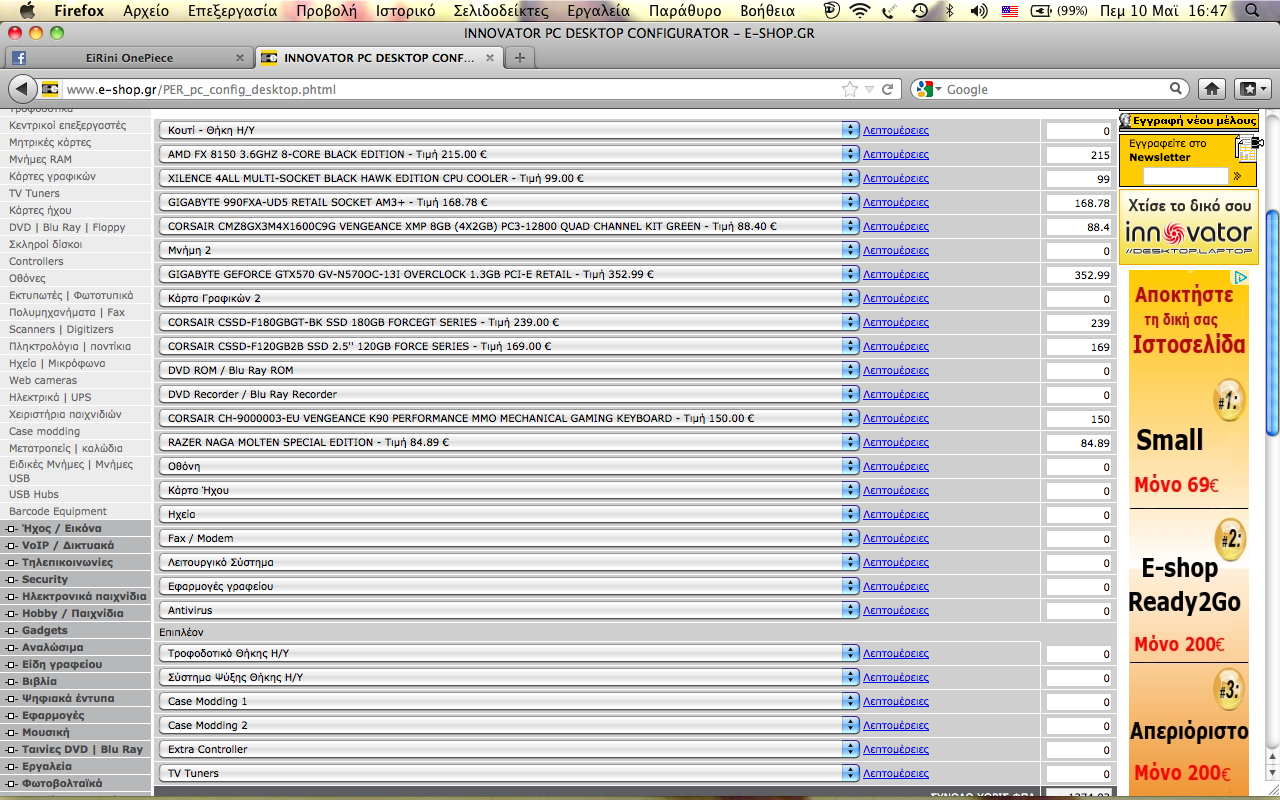Click the Αποκτήστε τη δική σας Ιστοσελίδα ad

click(1189, 320)
